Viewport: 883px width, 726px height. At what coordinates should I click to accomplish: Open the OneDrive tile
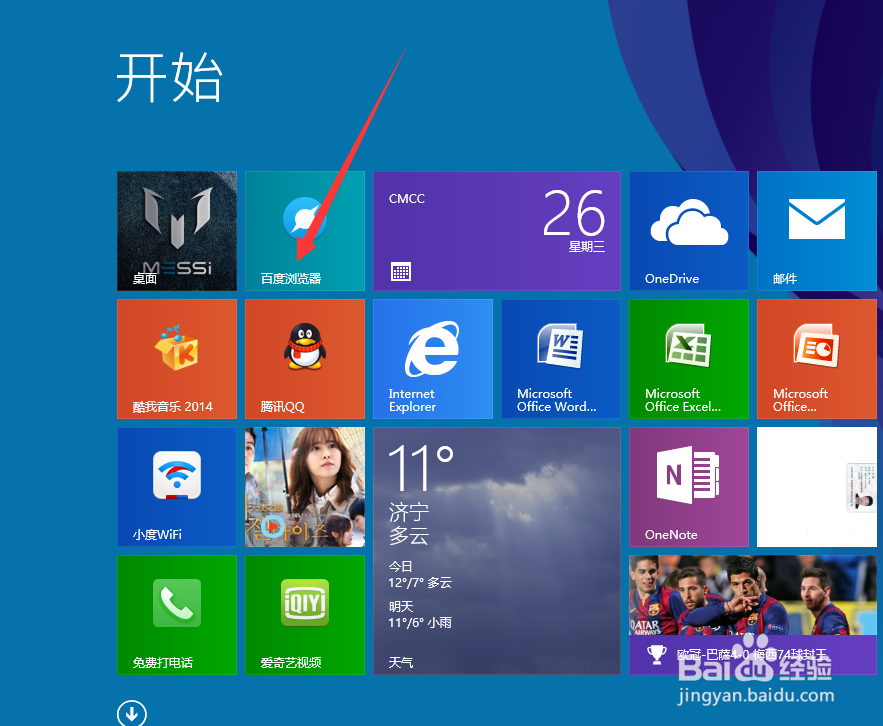coord(689,231)
